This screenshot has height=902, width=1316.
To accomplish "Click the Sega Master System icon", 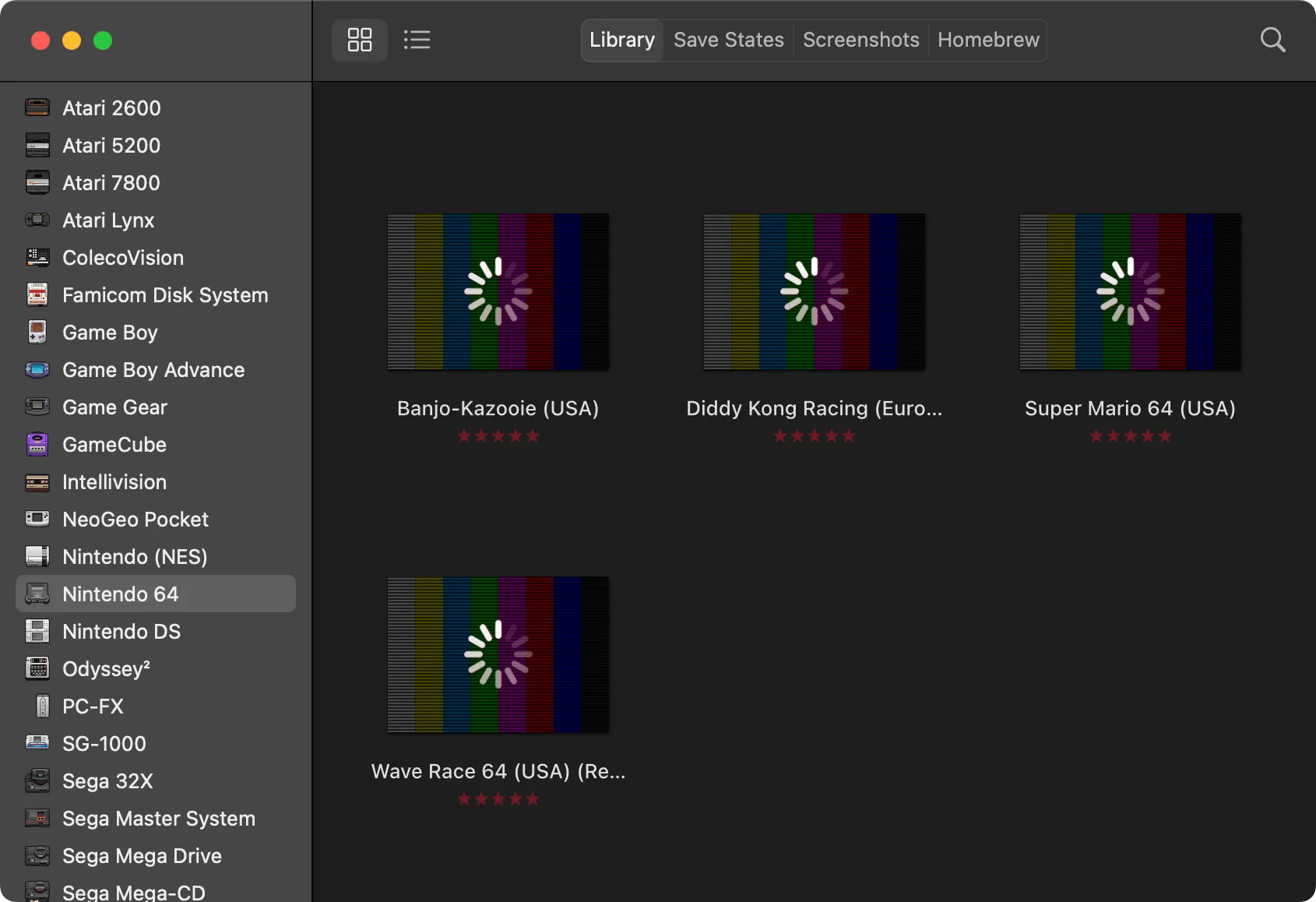I will click(x=37, y=818).
